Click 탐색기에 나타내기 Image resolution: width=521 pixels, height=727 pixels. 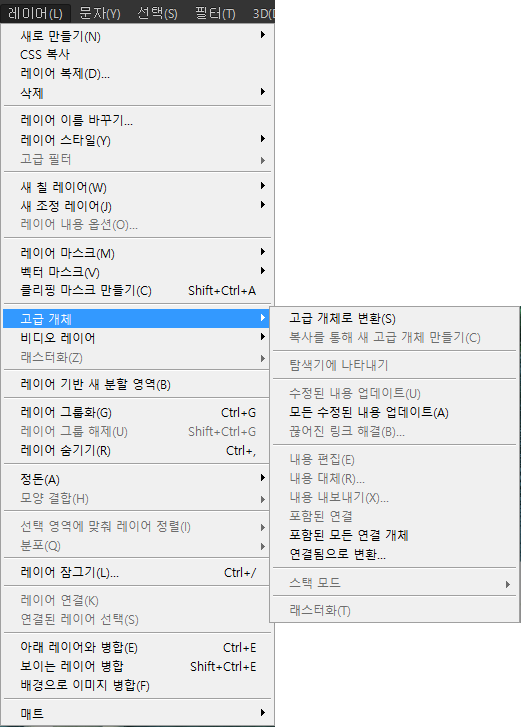pos(394,365)
